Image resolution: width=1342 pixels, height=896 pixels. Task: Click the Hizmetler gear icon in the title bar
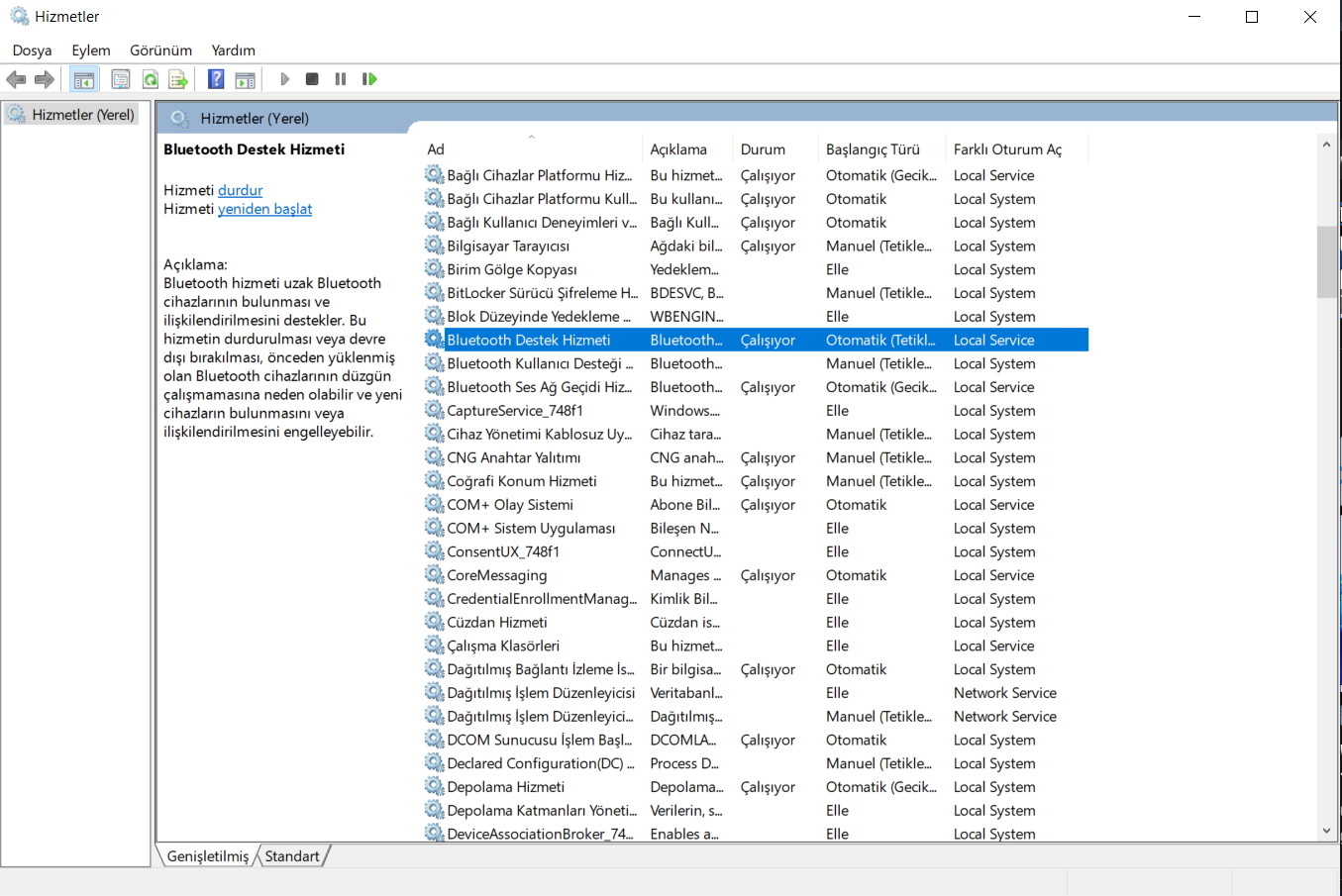[19, 17]
